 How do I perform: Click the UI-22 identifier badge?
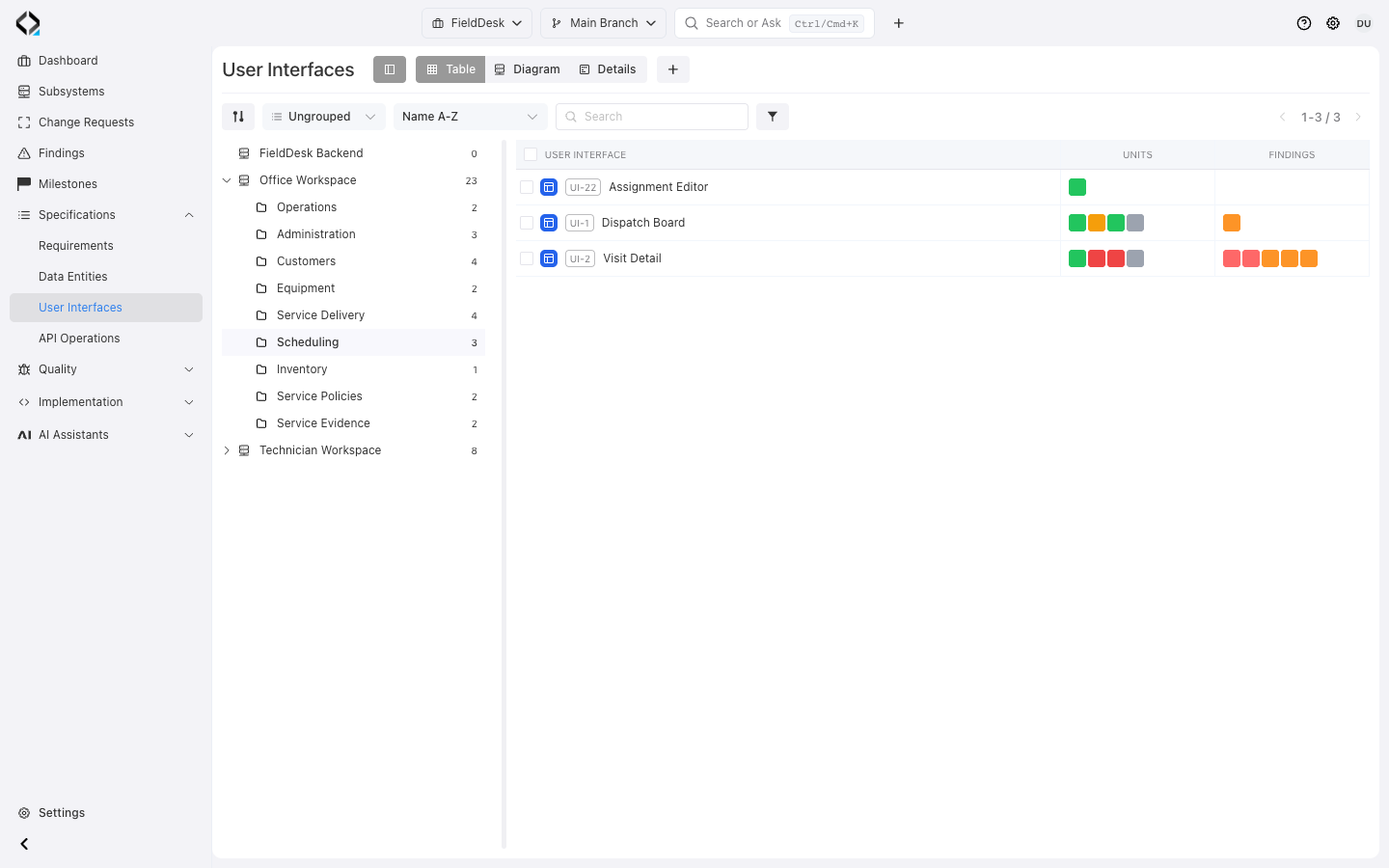[583, 187]
